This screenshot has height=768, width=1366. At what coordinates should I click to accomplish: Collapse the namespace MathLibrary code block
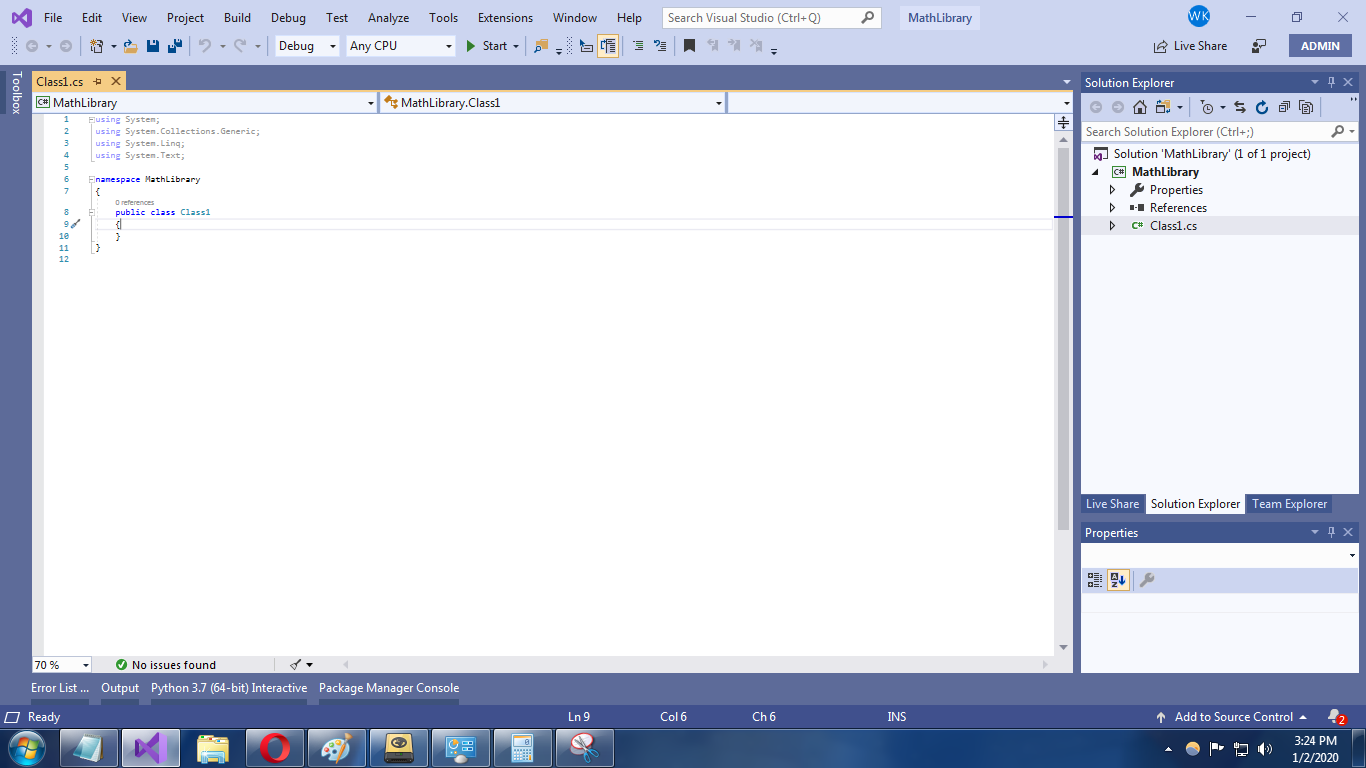(x=91, y=179)
